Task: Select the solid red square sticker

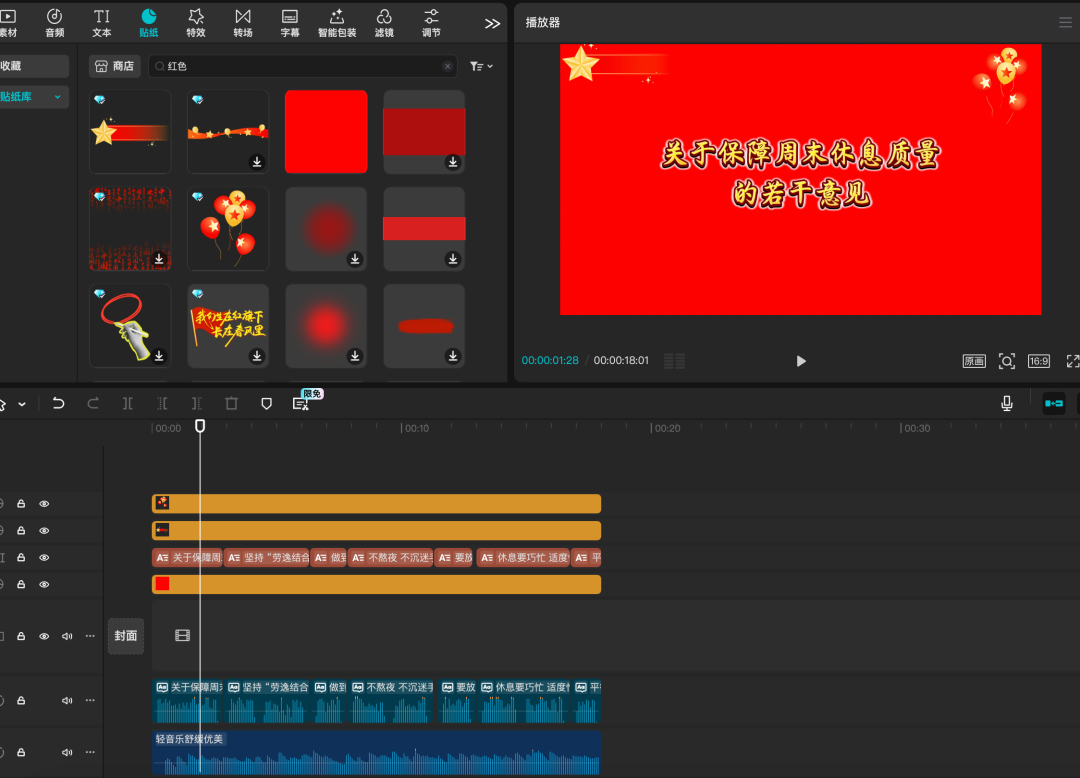Action: point(326,132)
